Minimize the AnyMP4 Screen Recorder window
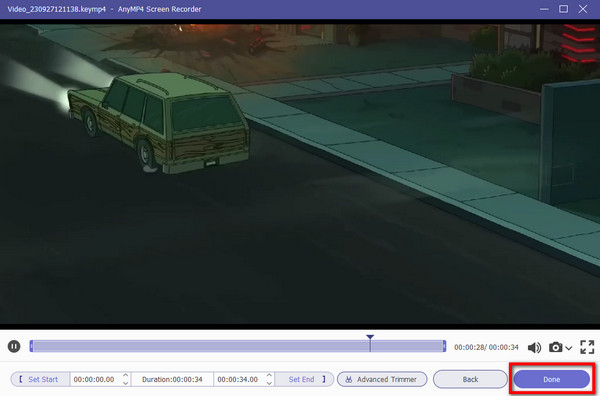This screenshot has width=600, height=396. (x=544, y=9)
